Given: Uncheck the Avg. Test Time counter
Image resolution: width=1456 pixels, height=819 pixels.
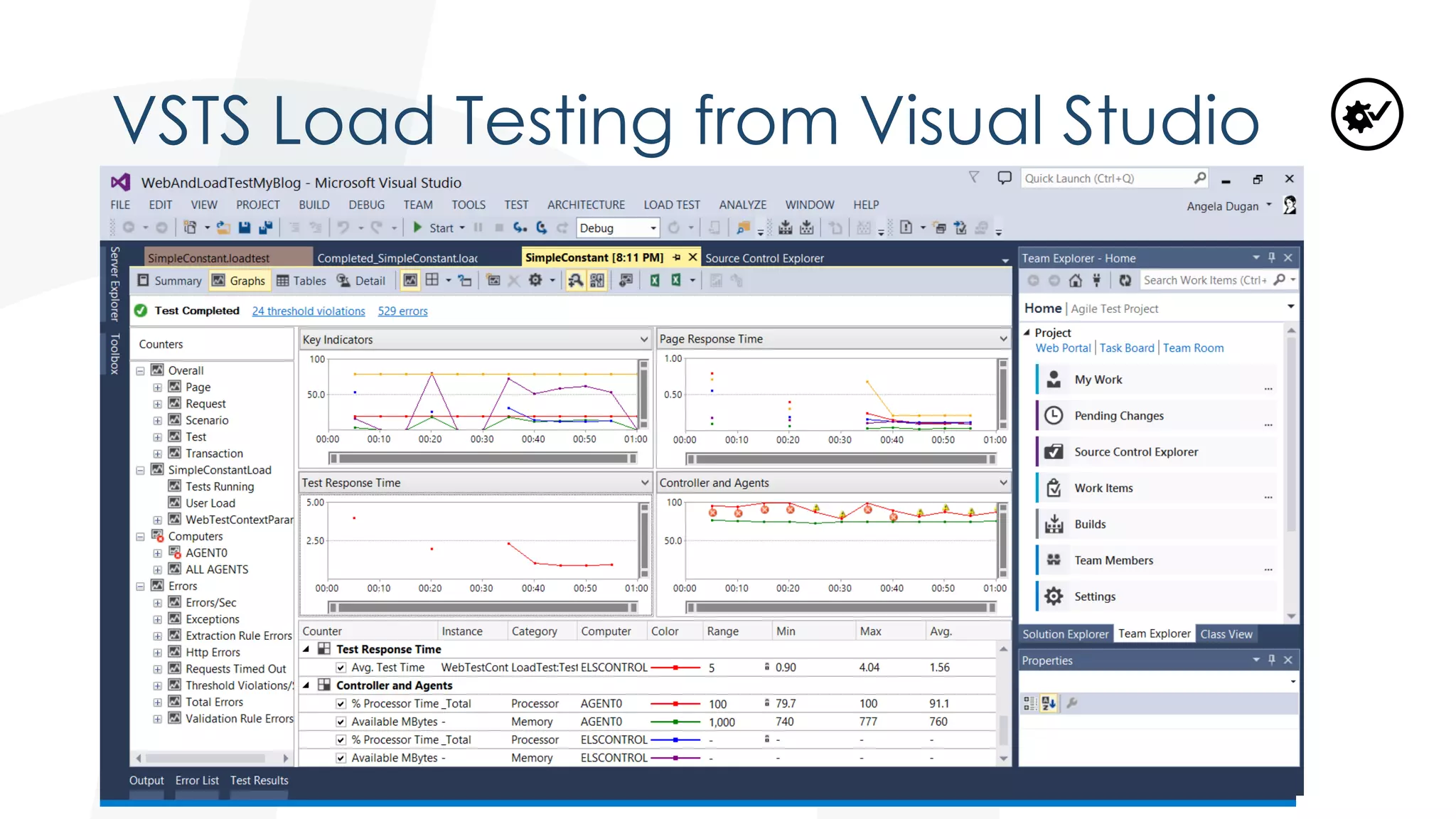Looking at the screenshot, I should (341, 668).
